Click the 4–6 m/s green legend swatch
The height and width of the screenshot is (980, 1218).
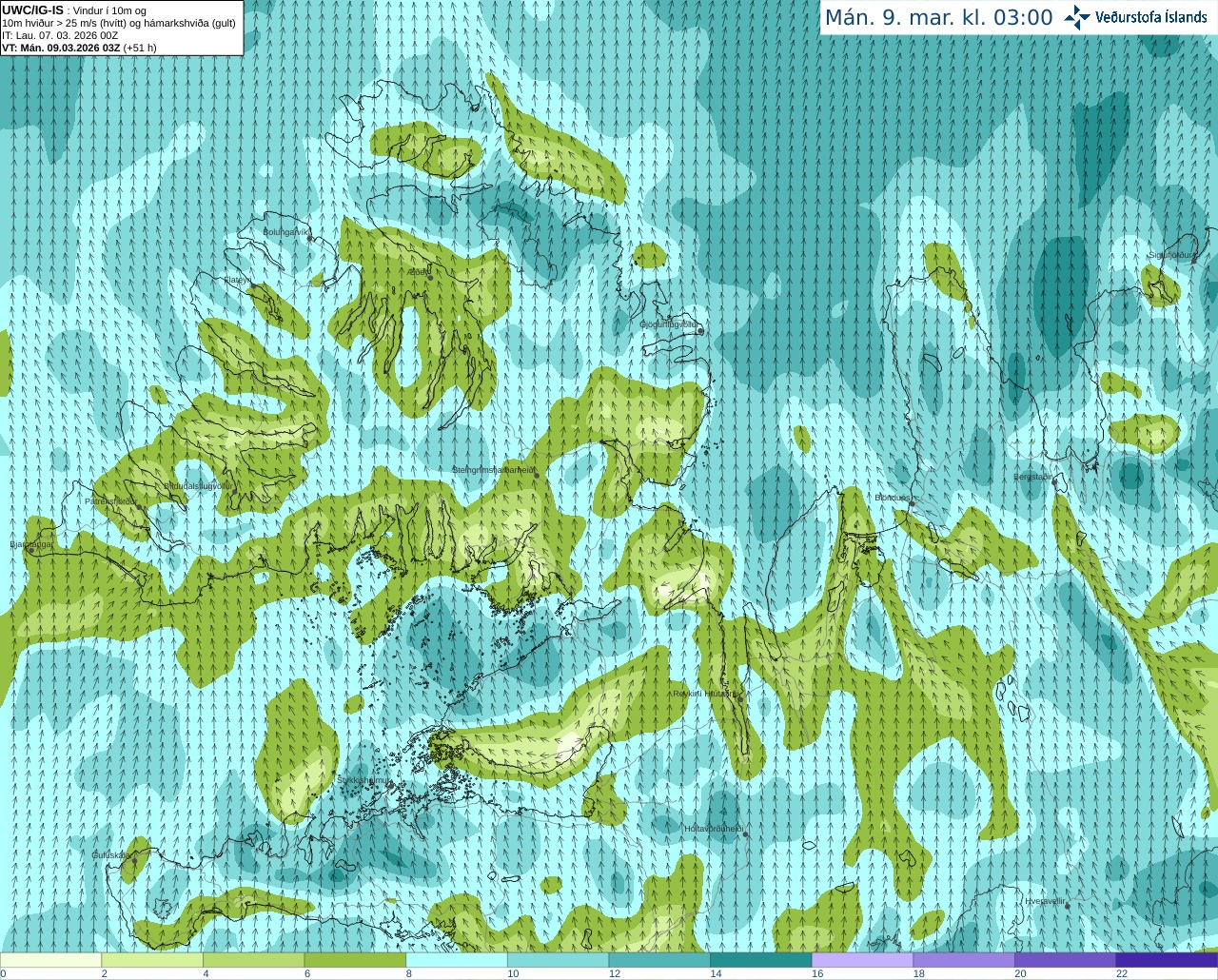[253, 960]
